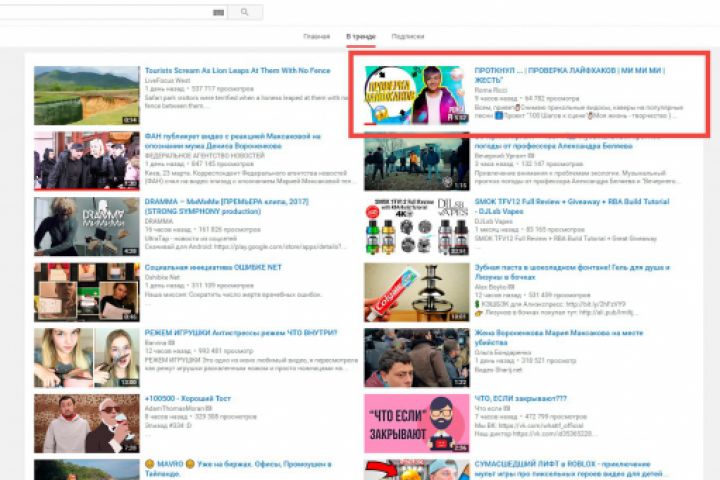Screen dimensions: 720x480
Task: Open the DRAMMA МиМиМи clip thumbnail
Action: (x=87, y=226)
